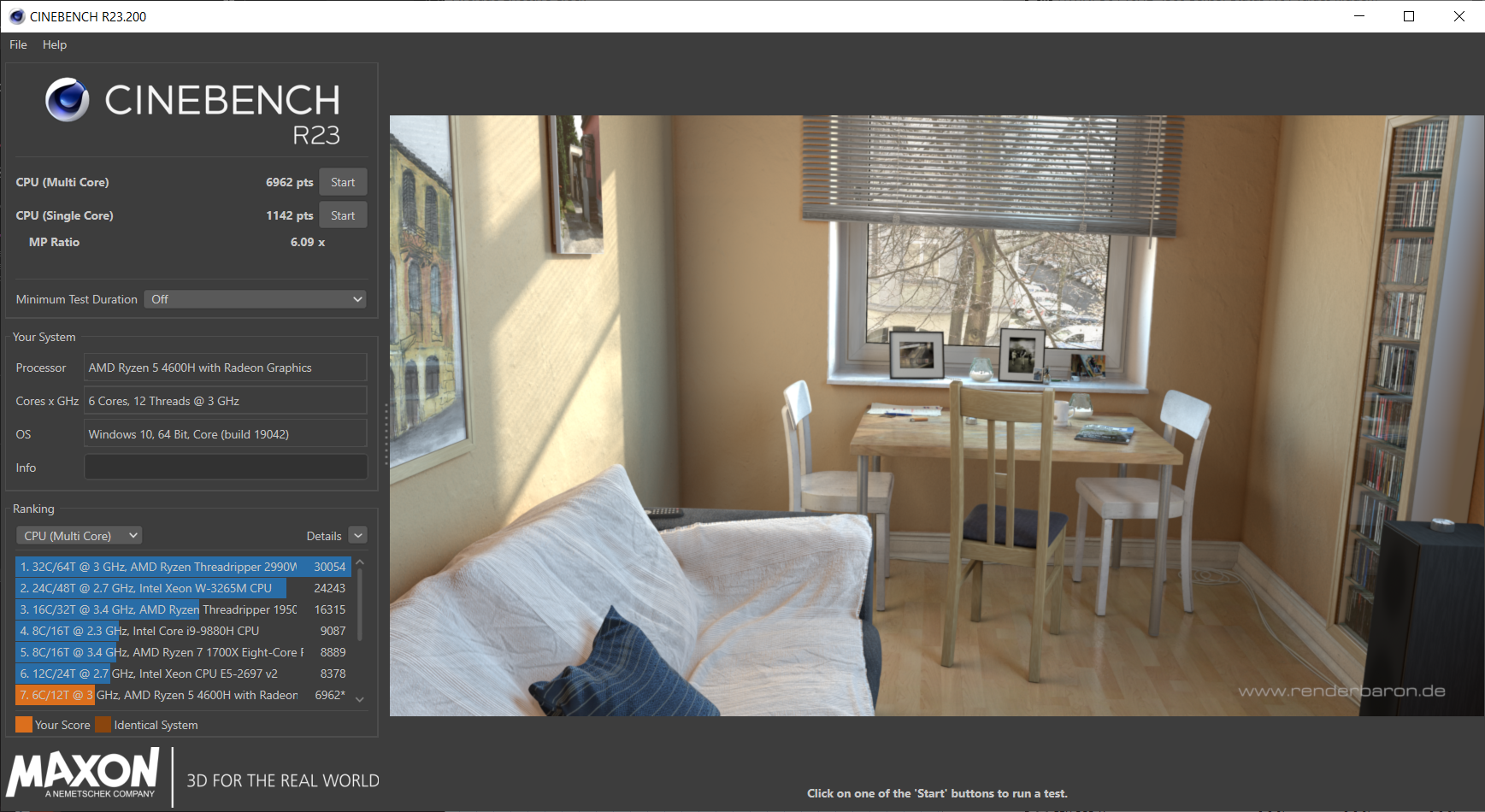Select Threadripper 1950 ranking row
The width and height of the screenshot is (1485, 812).
[x=183, y=609]
